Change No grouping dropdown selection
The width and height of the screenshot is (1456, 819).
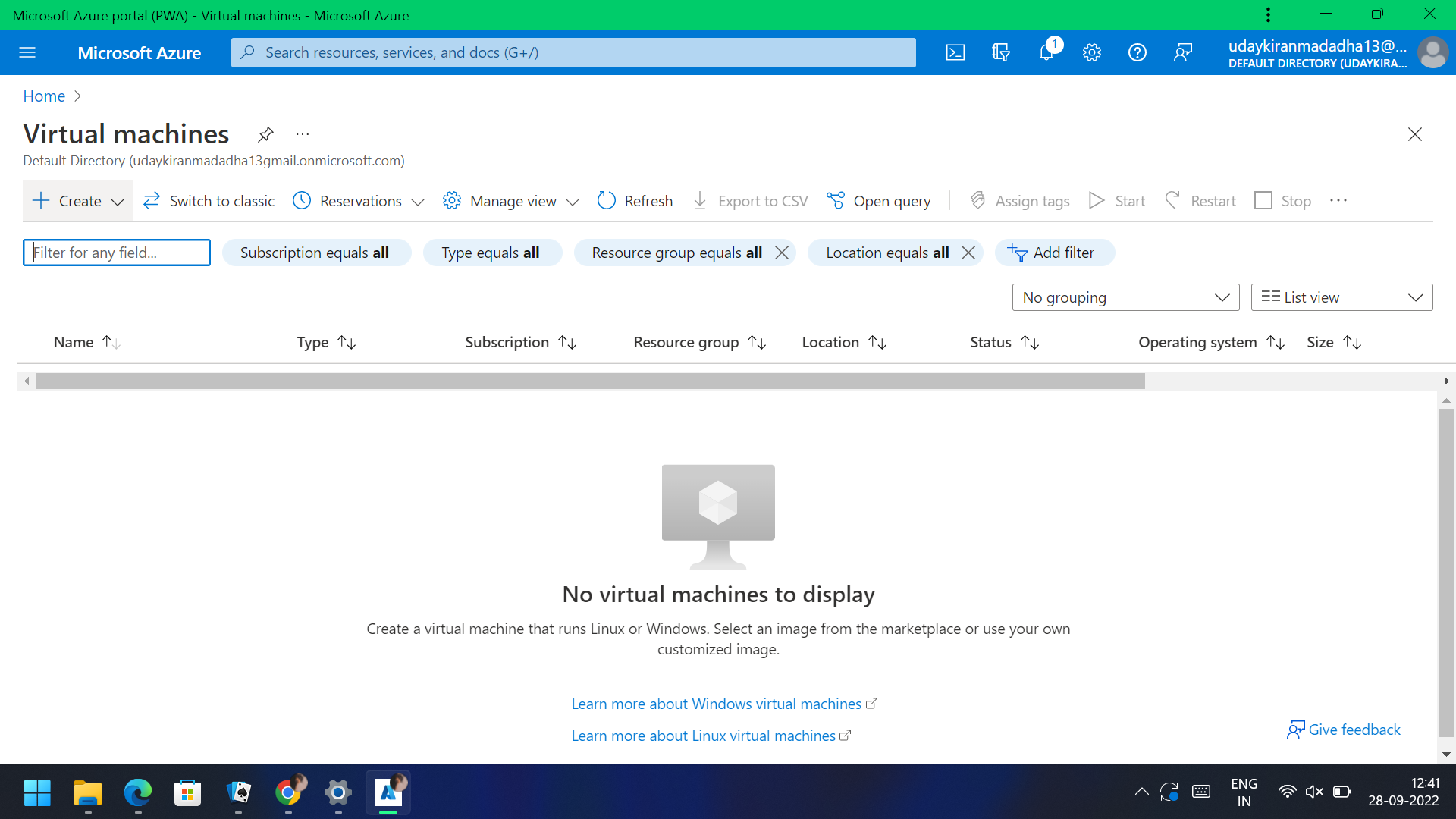(x=1125, y=297)
